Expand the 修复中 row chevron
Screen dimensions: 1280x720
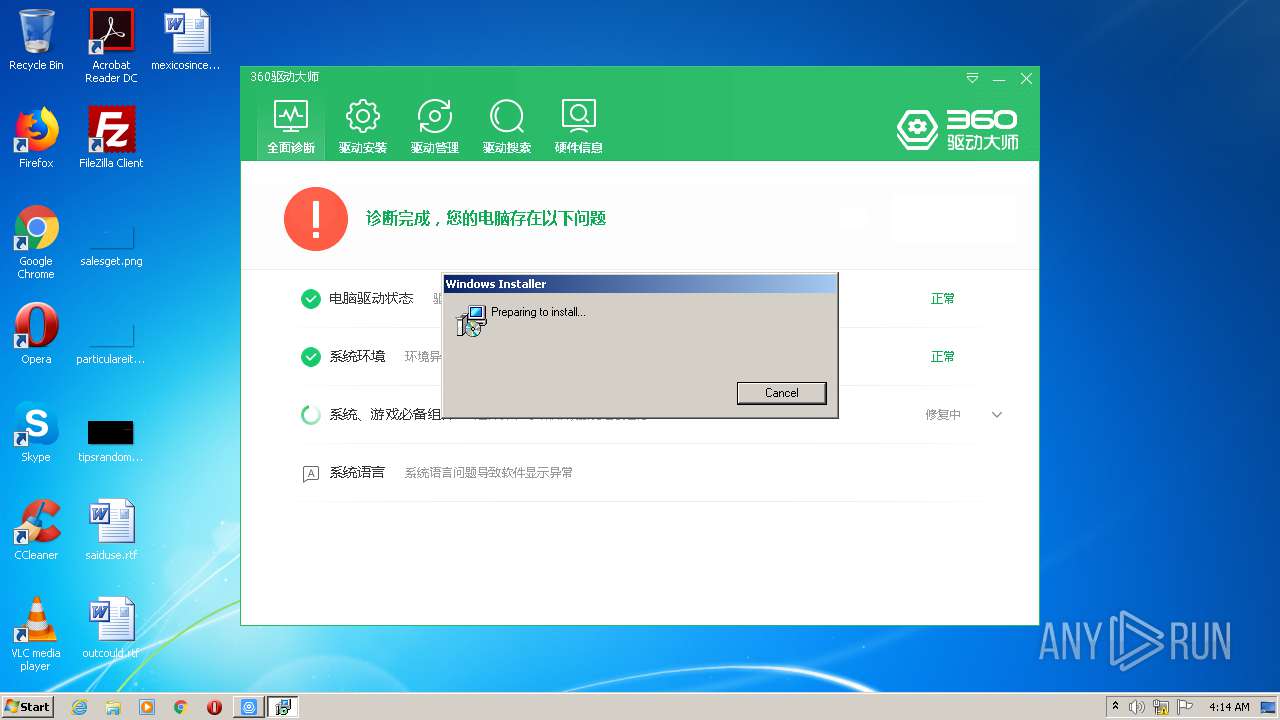click(x=997, y=414)
